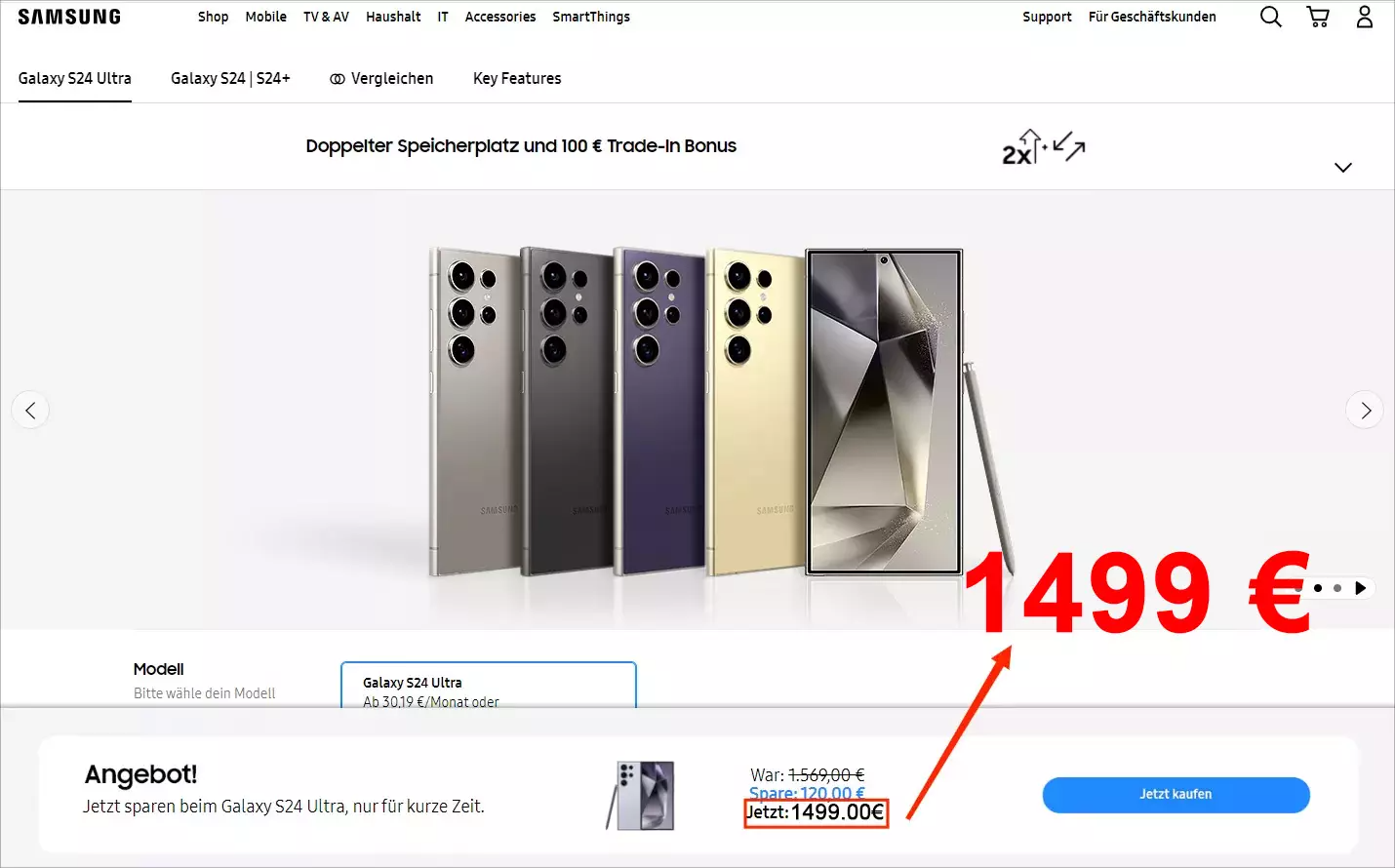
Task: Switch to Galaxy S24 | S24+ tab
Action: [x=230, y=78]
